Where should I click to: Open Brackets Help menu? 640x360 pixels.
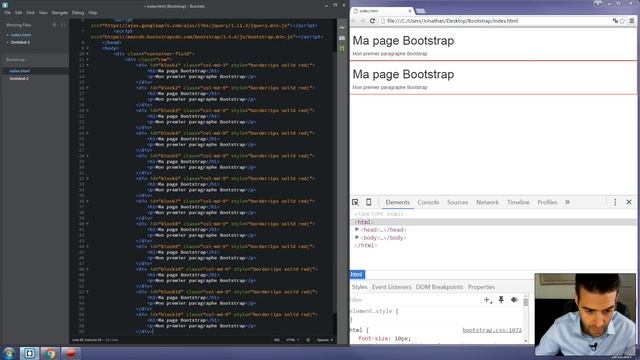click(x=93, y=13)
